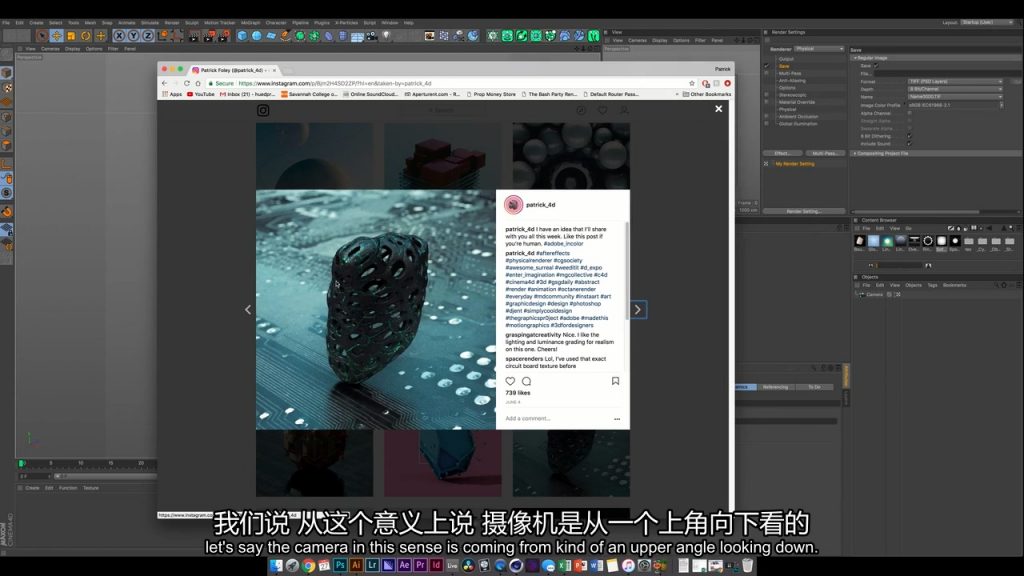The width and height of the screenshot is (1024, 576).
Task: Select the Rotate tool in Cinema 4D toolbar
Action: coord(86,36)
